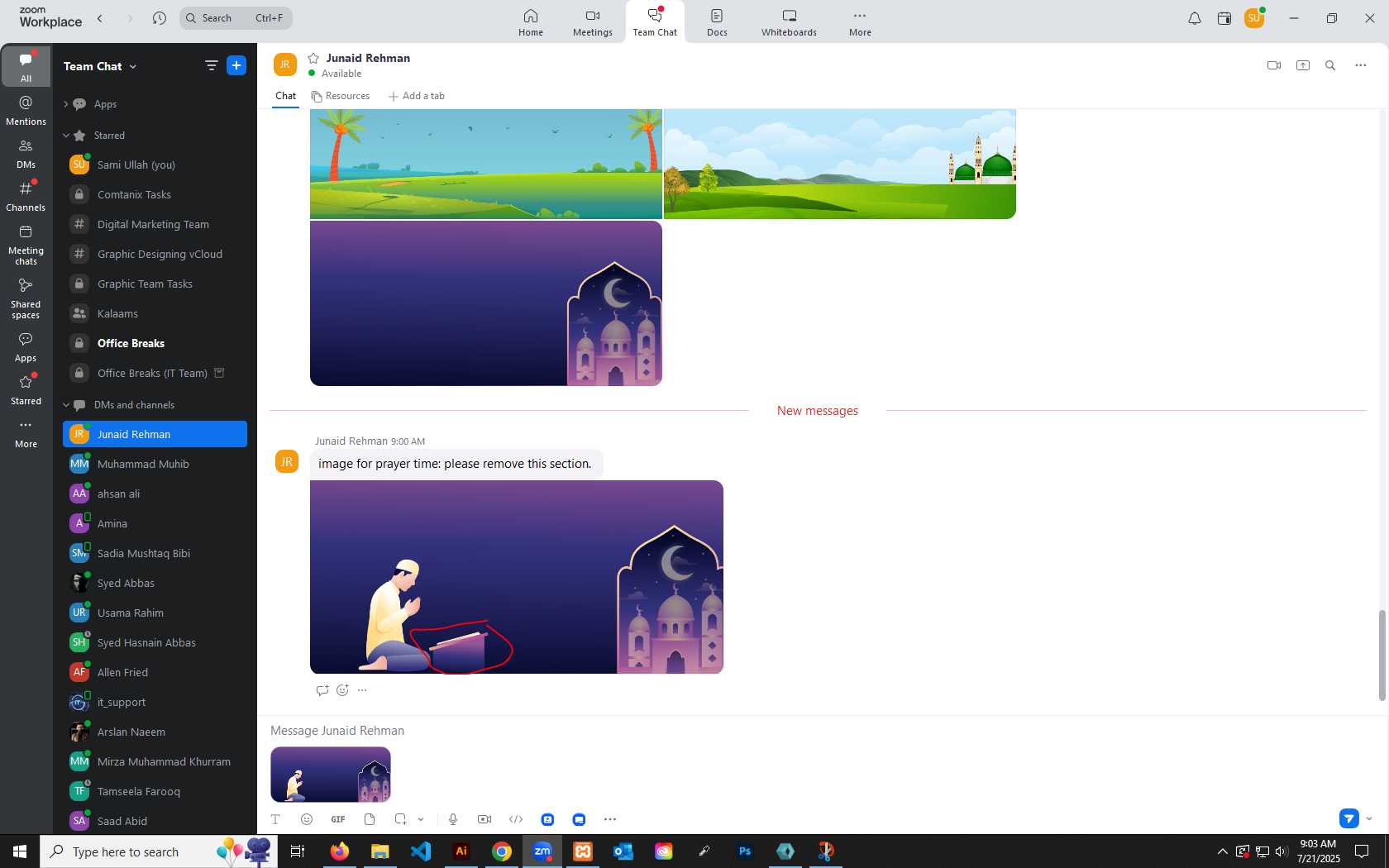This screenshot has height=868, width=1389.
Task: Open the GIF picker
Action: click(338, 819)
